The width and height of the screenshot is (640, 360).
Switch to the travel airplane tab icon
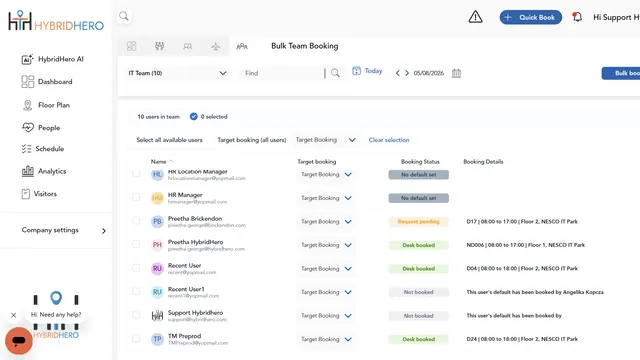click(216, 46)
